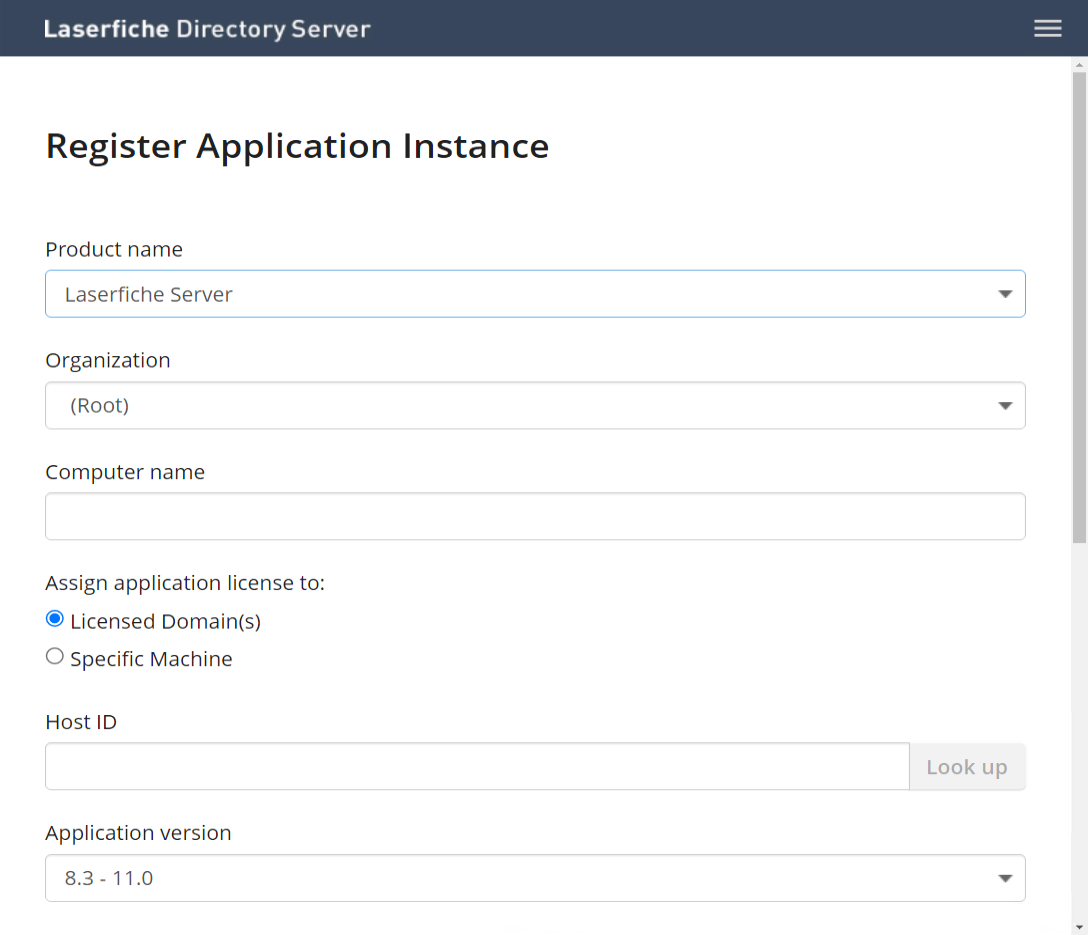Image resolution: width=1088 pixels, height=935 pixels.
Task: Open the hamburger menu icon
Action: pos(1047,28)
